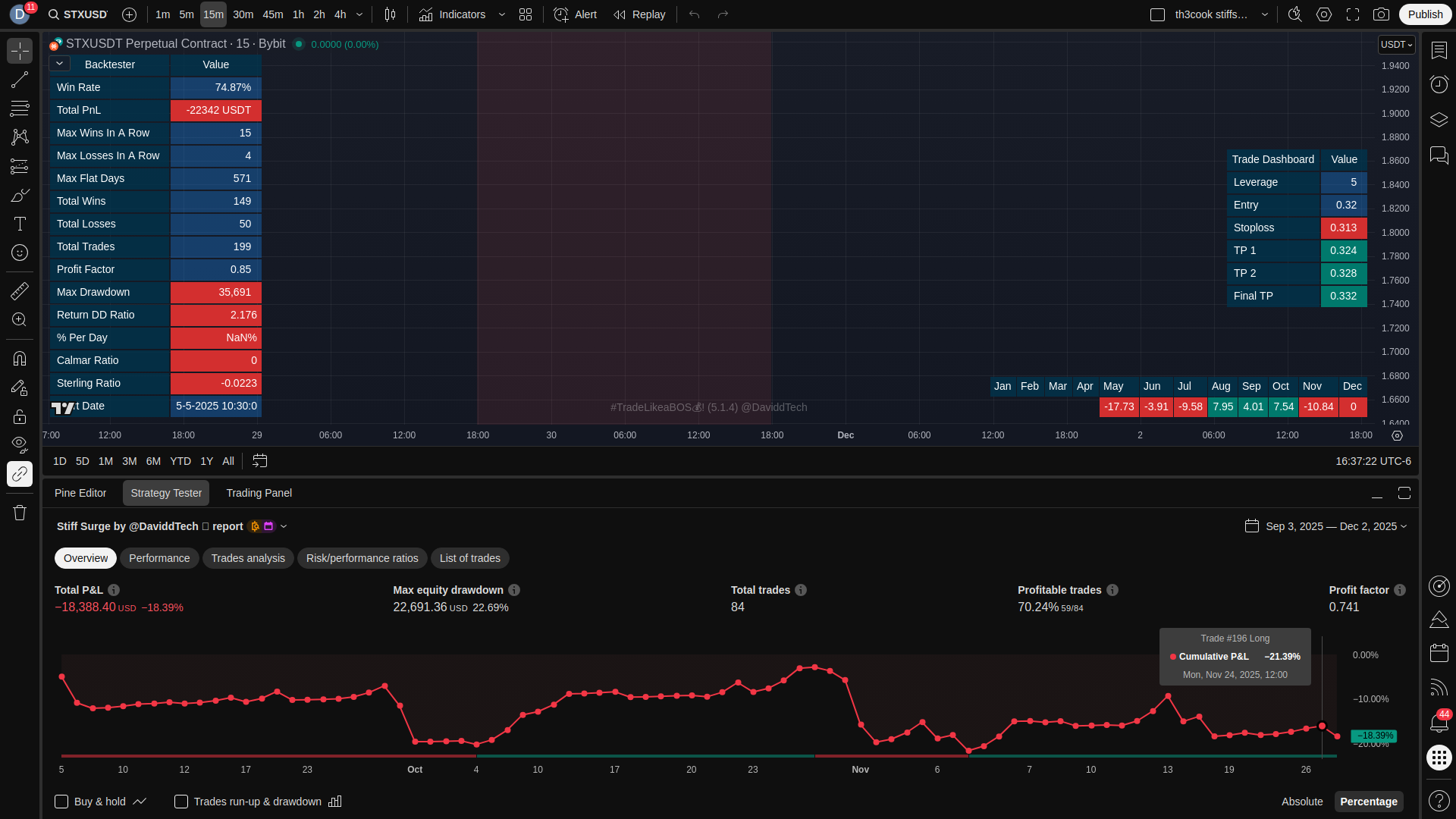1456x819 pixels.
Task: Activate the ruler measure tool
Action: 20,291
